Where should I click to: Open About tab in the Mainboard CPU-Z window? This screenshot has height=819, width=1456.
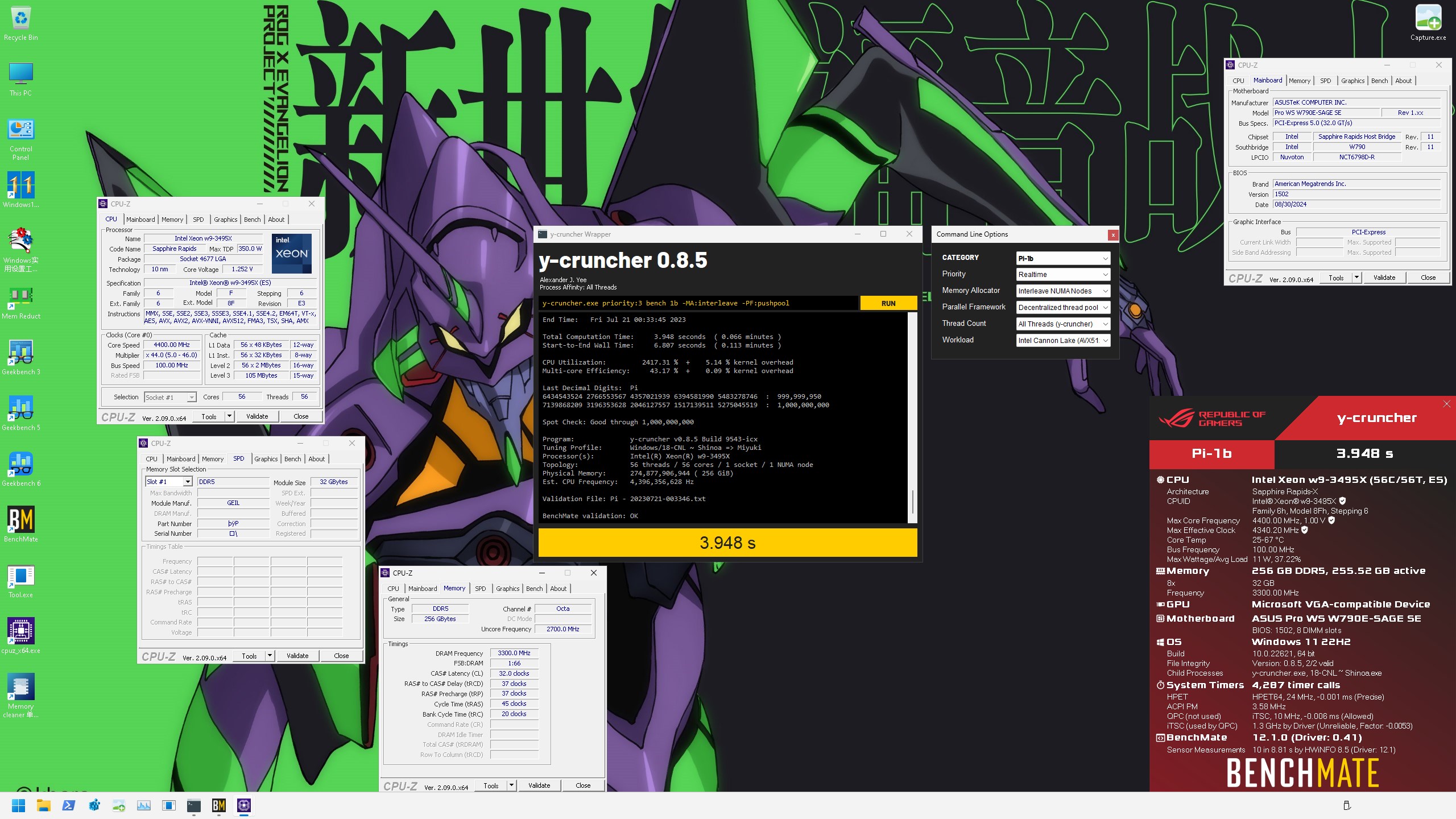pyautogui.click(x=1403, y=81)
